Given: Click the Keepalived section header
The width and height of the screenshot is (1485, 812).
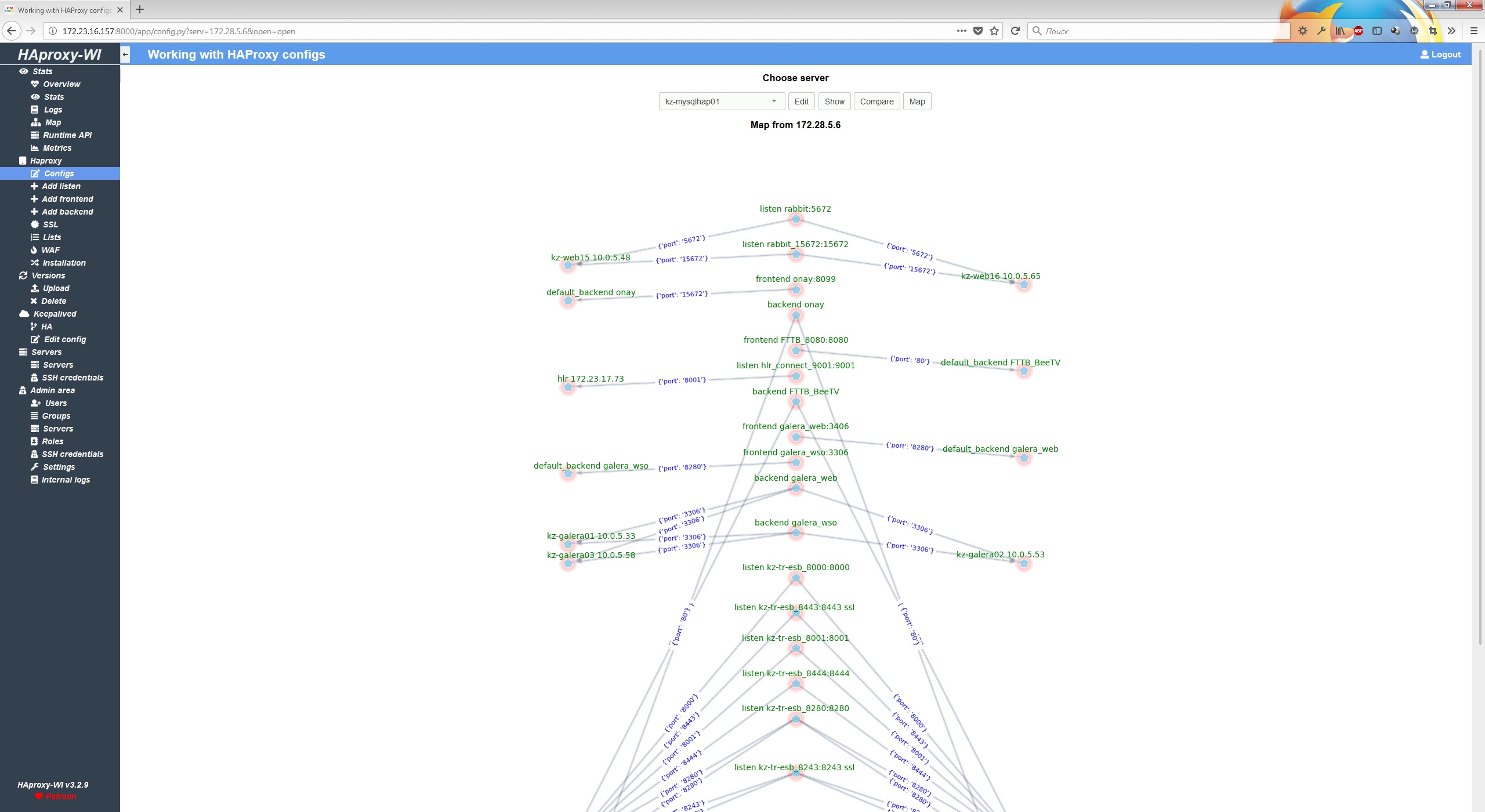Looking at the screenshot, I should 55,314.
